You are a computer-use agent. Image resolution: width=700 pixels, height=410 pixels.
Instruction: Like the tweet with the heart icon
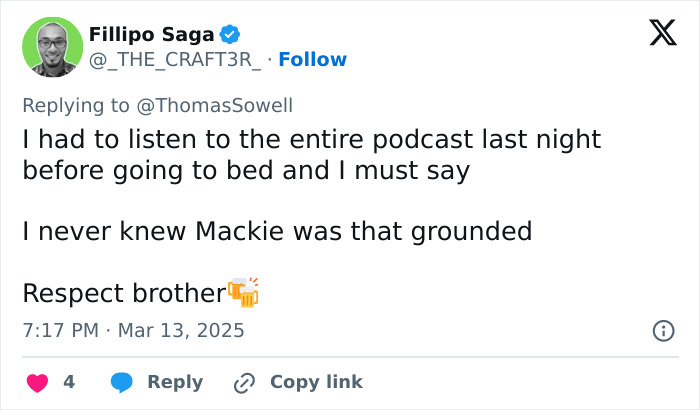click(37, 382)
